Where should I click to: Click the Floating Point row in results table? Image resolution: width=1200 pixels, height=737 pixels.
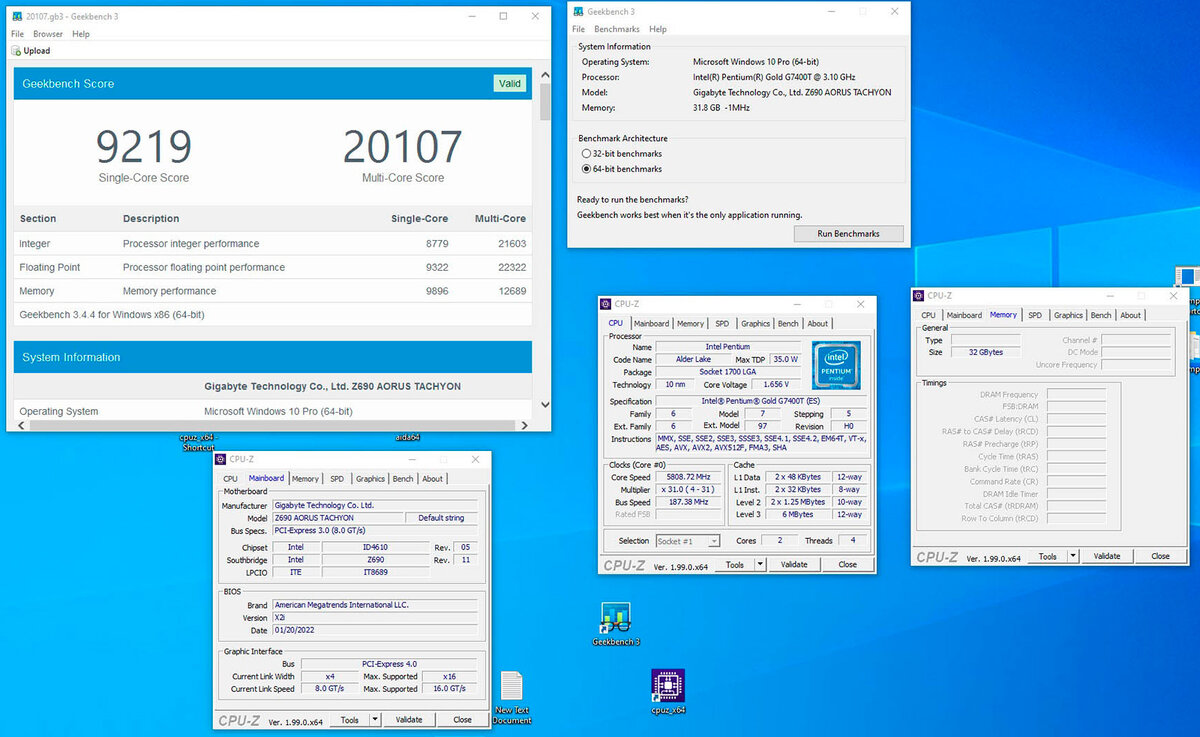click(x=273, y=267)
